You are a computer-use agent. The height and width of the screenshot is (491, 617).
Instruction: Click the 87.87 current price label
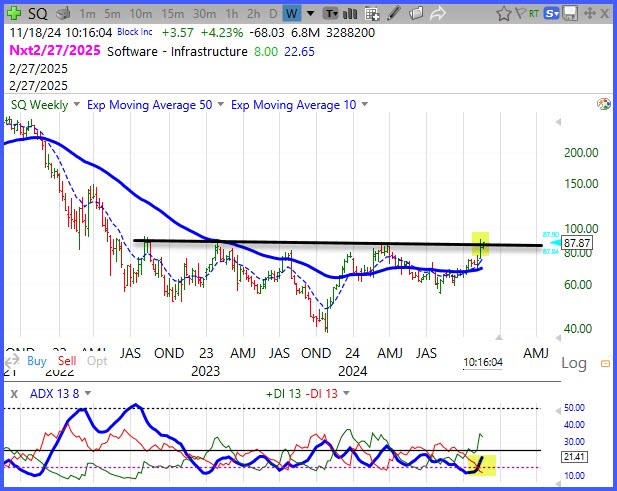tap(576, 243)
